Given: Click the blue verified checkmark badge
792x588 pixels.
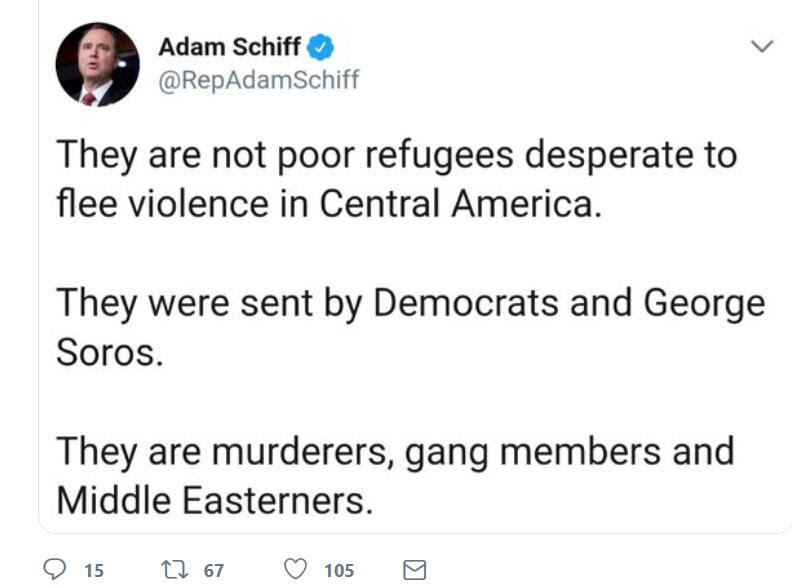Looking at the screenshot, I should (x=320, y=47).
